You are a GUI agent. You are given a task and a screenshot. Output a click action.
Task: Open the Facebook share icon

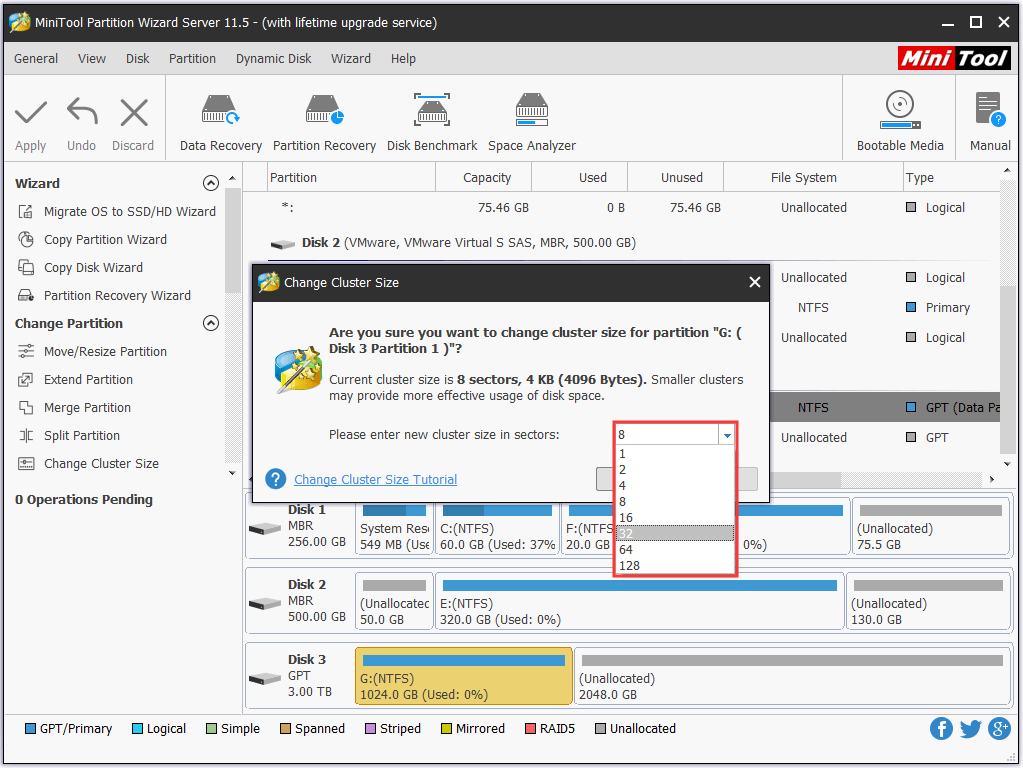pos(941,728)
